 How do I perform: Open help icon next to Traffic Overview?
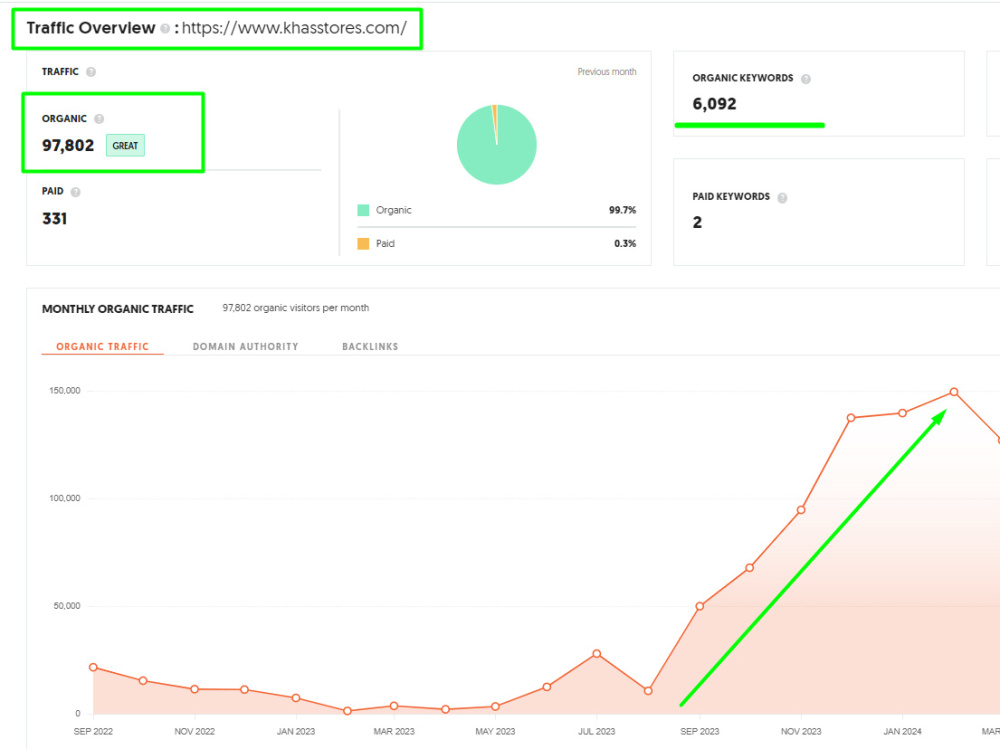pyautogui.click(x=165, y=29)
